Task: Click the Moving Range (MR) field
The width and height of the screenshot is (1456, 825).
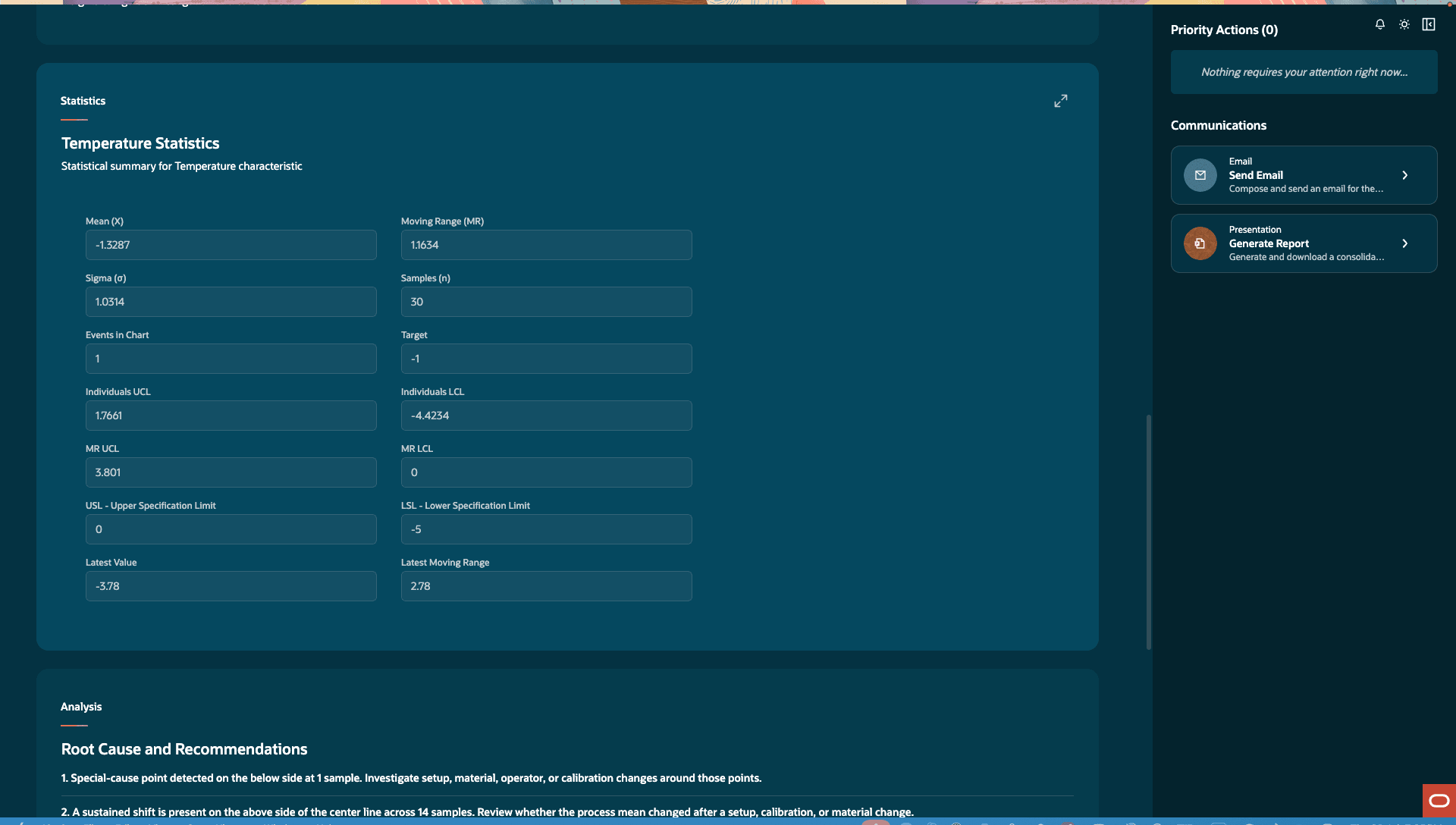Action: tap(546, 245)
